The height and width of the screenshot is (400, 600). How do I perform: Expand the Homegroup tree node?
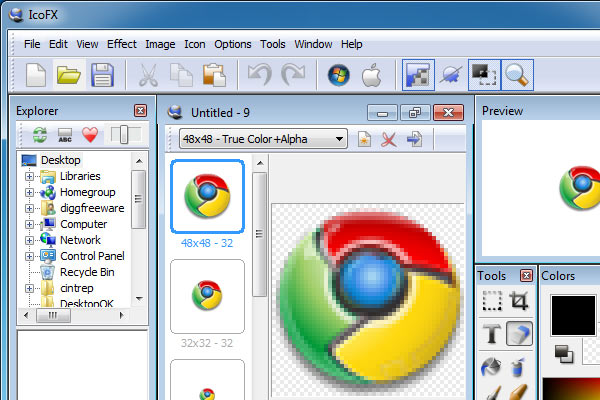pyautogui.click(x=29, y=193)
